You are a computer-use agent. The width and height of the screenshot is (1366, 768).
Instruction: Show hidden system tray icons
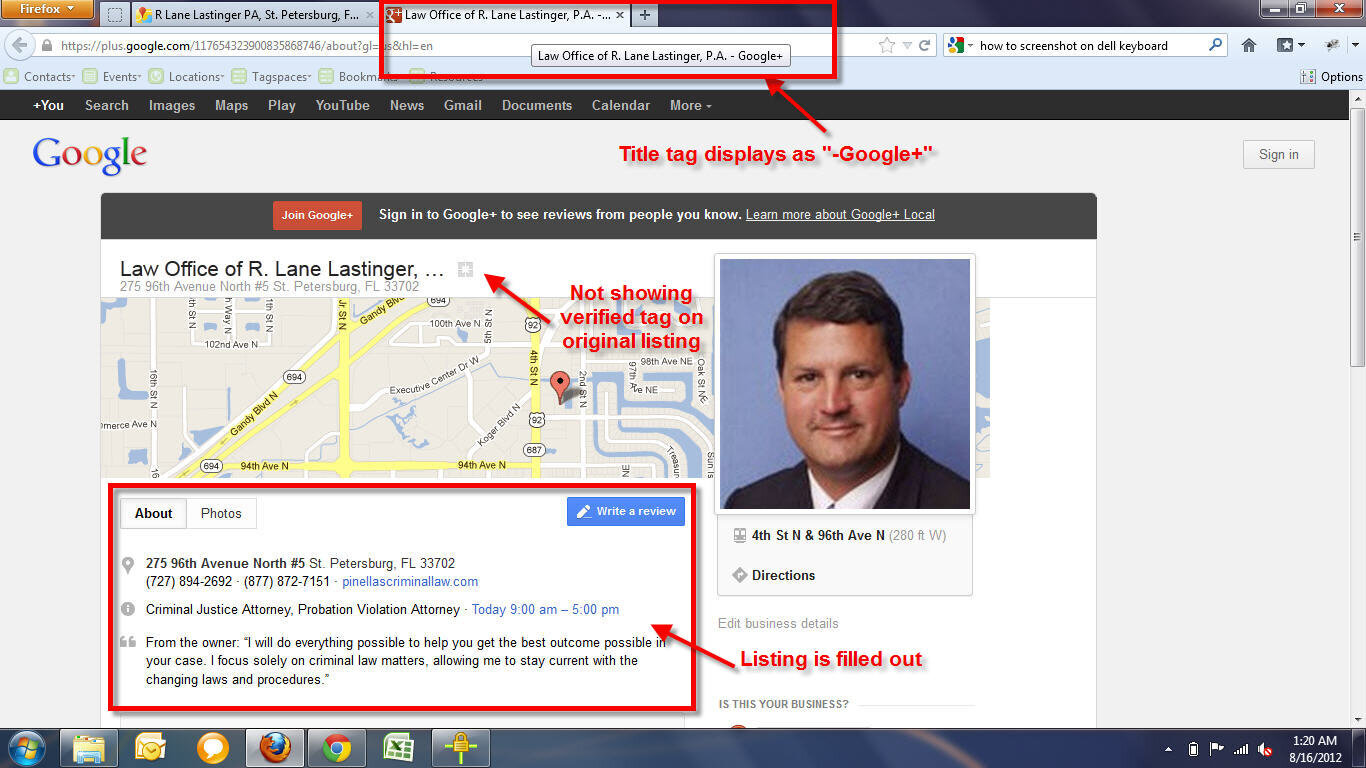[1169, 749]
